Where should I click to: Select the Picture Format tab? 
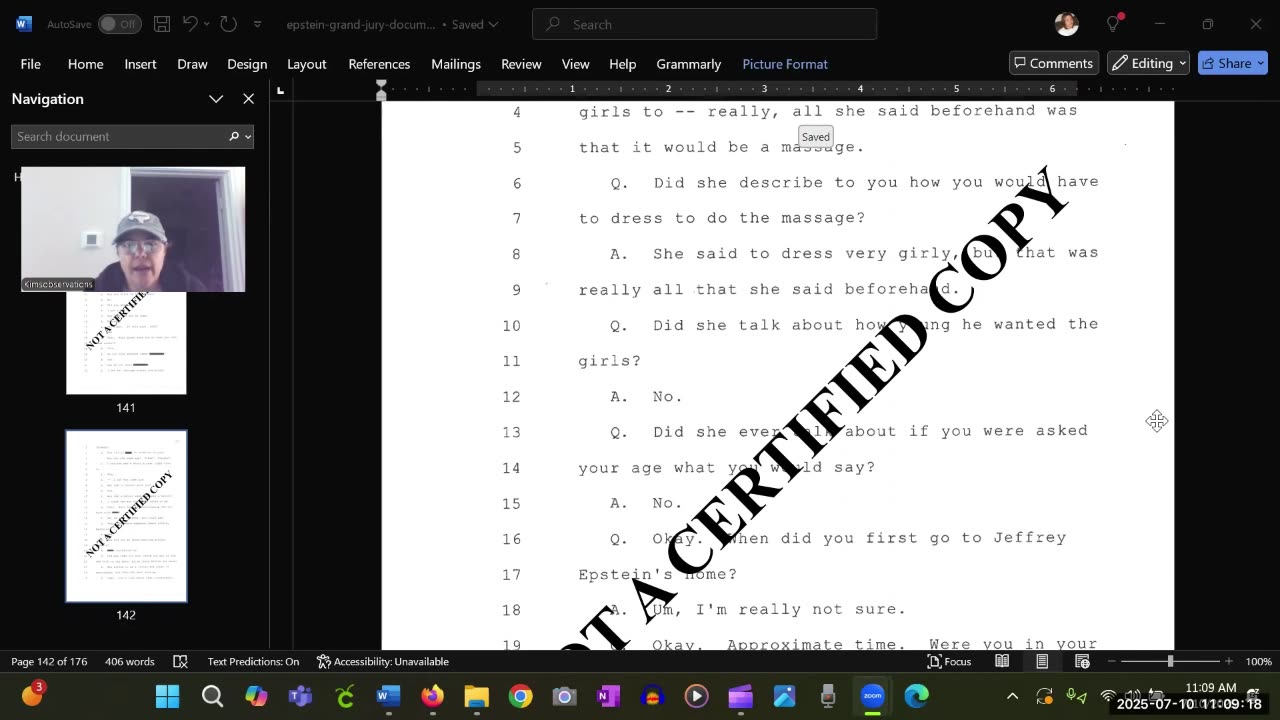(x=785, y=64)
